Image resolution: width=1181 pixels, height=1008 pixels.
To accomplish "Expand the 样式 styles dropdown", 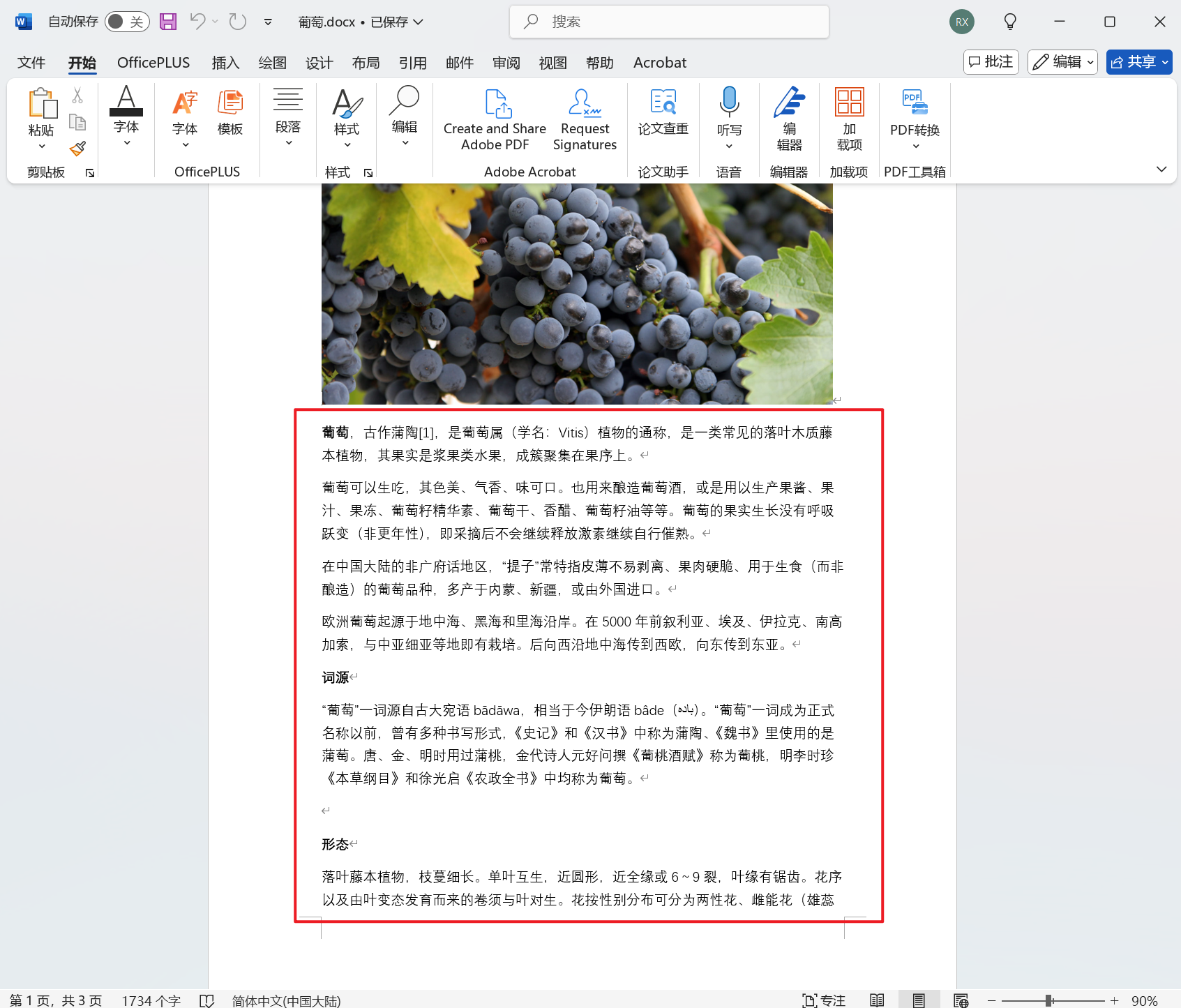I will tap(346, 143).
